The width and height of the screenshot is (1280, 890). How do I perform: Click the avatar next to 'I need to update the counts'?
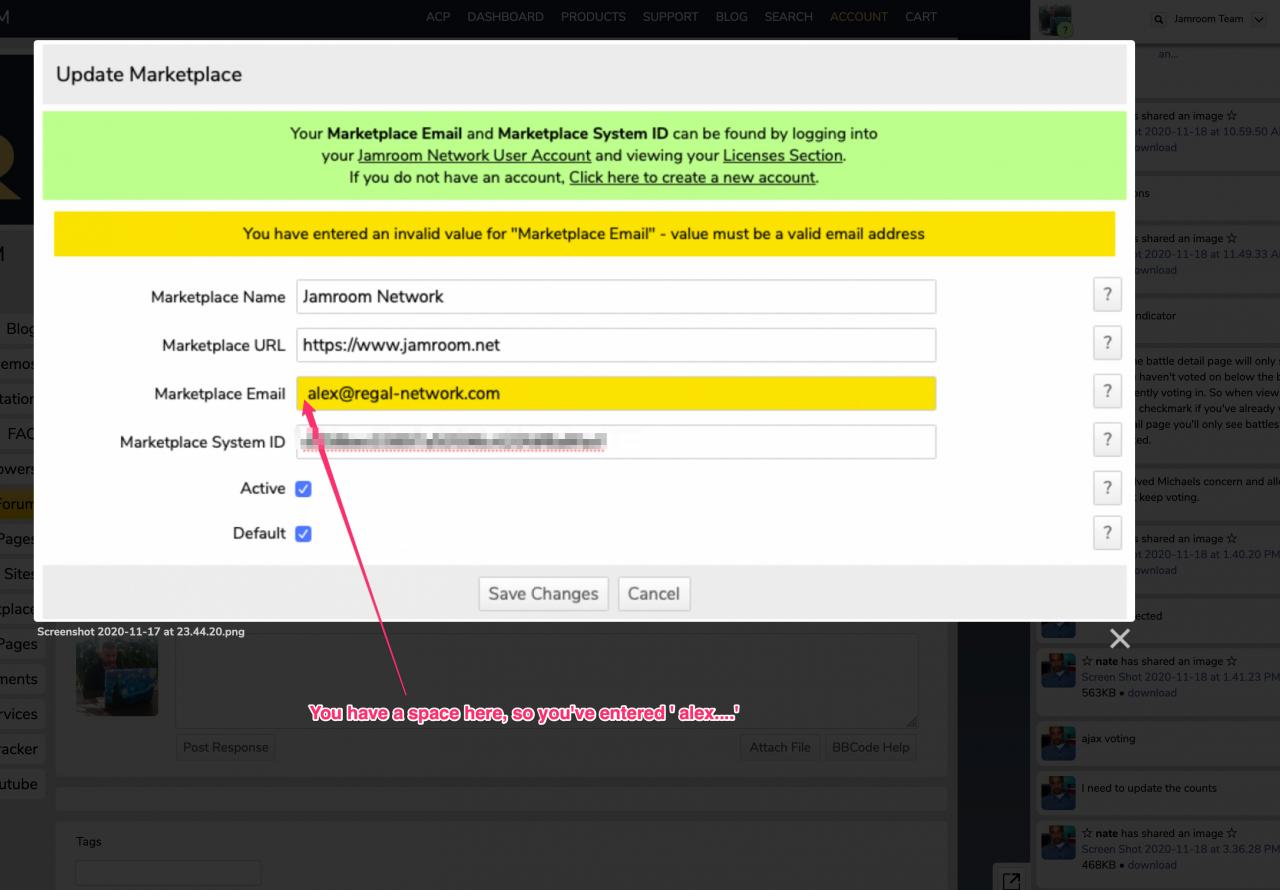pyautogui.click(x=1058, y=793)
